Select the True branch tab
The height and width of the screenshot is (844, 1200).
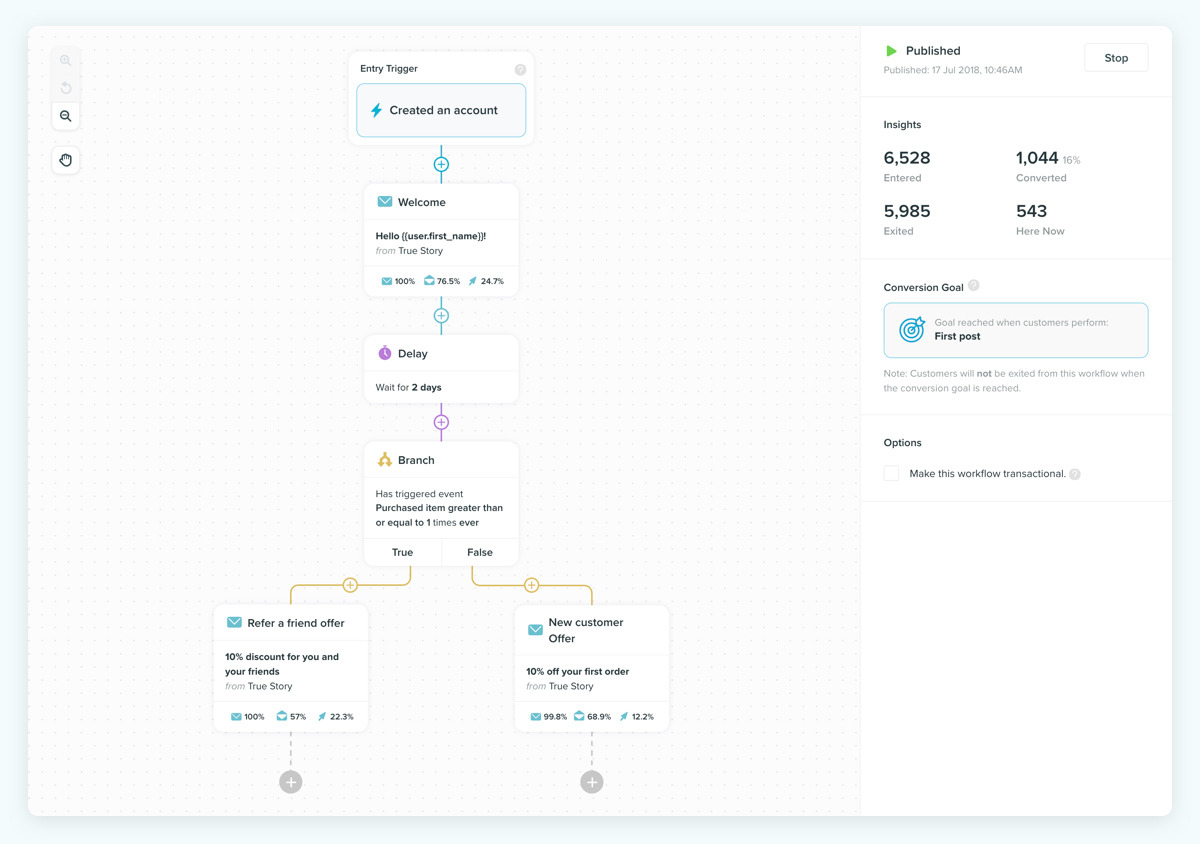[402, 552]
